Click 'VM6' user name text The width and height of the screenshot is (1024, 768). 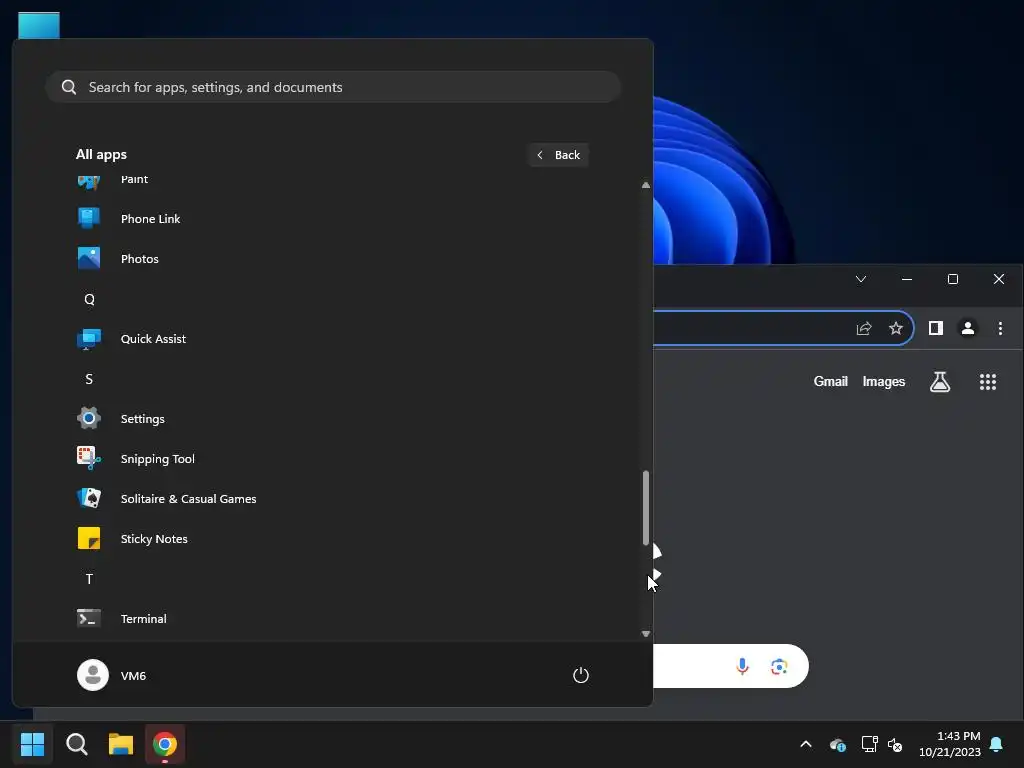pos(133,675)
